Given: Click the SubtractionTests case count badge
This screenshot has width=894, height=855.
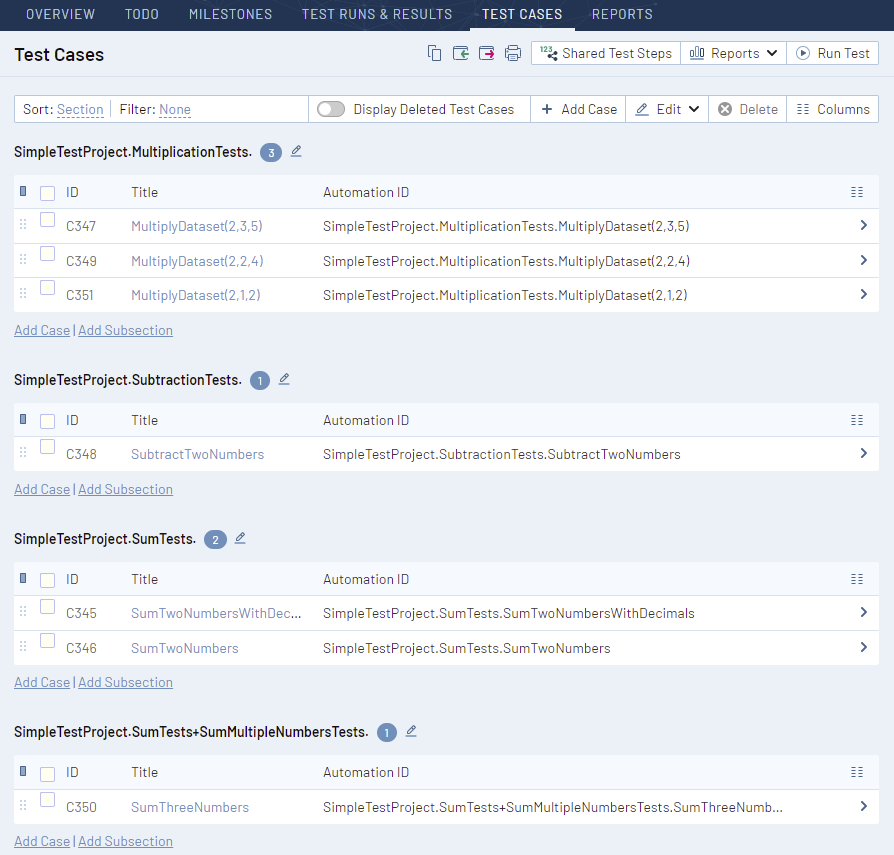Looking at the screenshot, I should tap(260, 381).
